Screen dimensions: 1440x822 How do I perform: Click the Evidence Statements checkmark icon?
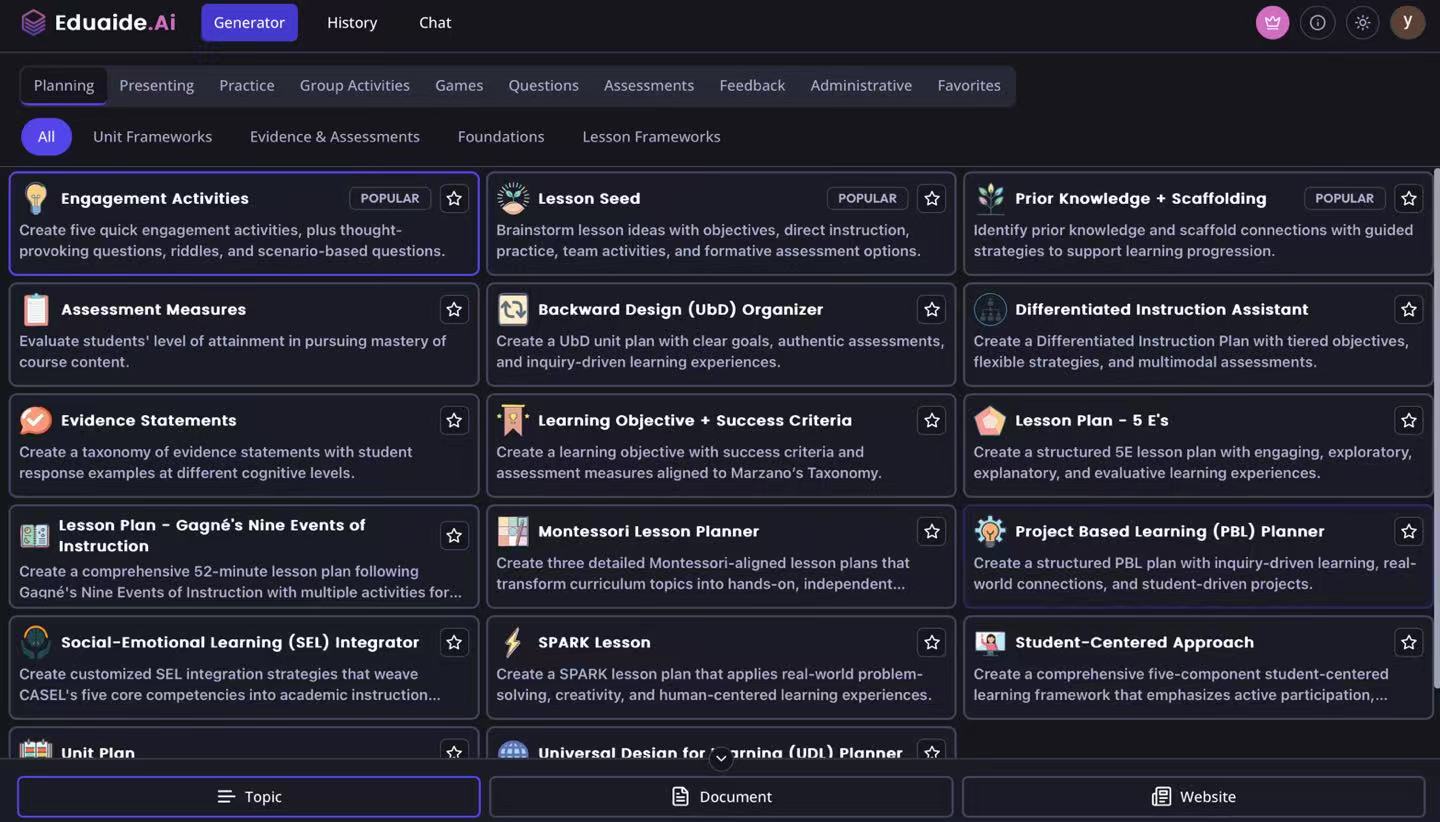point(36,420)
